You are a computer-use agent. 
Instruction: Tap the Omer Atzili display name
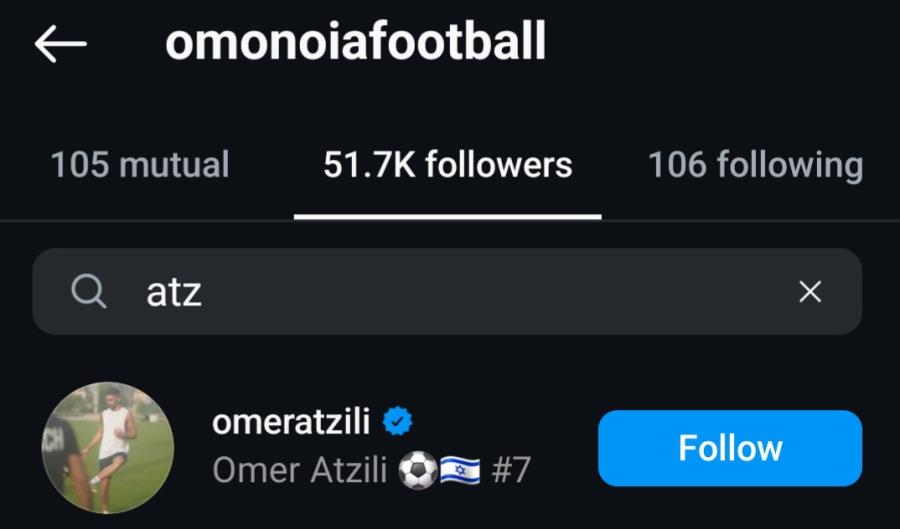(x=300, y=470)
